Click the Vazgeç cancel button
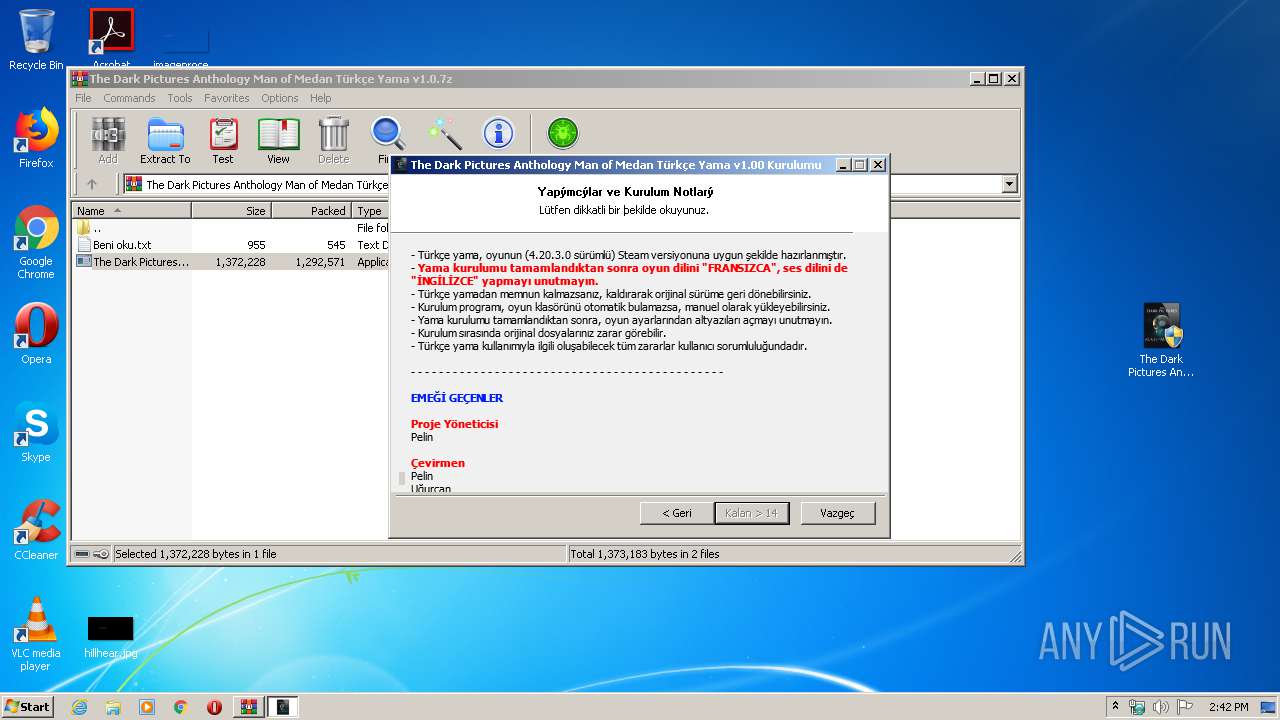Viewport: 1280px width, 720px height. pyautogui.click(x=838, y=513)
